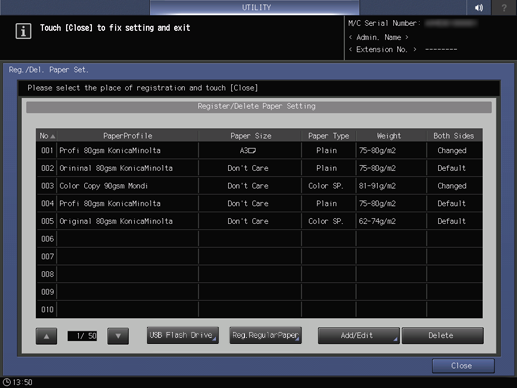Click the Delete button
Image resolution: width=517 pixels, height=388 pixels.
(x=442, y=335)
